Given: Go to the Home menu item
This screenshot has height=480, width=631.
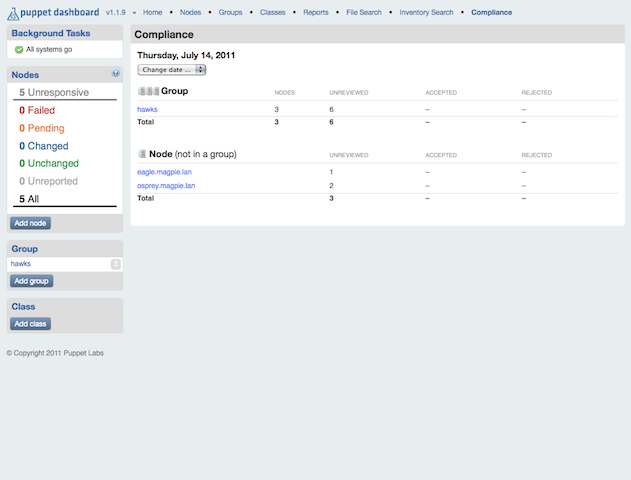Looking at the screenshot, I should (x=153, y=12).
